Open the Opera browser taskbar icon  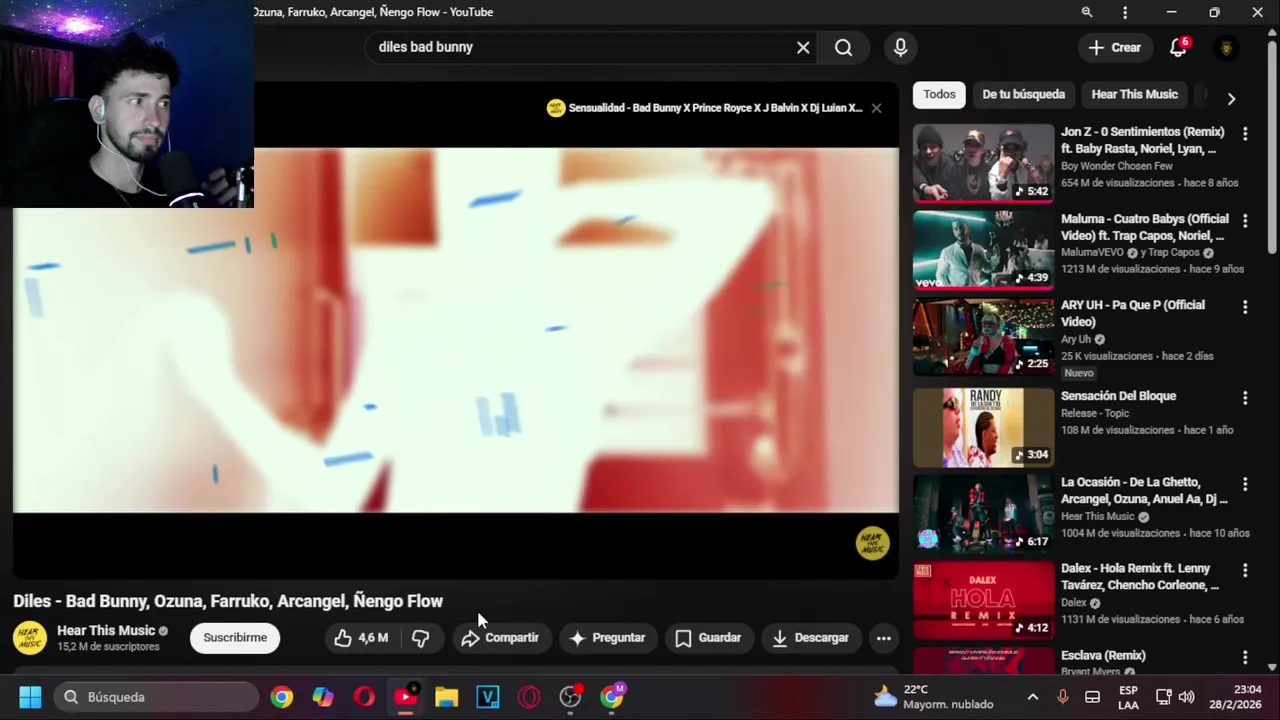pos(364,697)
